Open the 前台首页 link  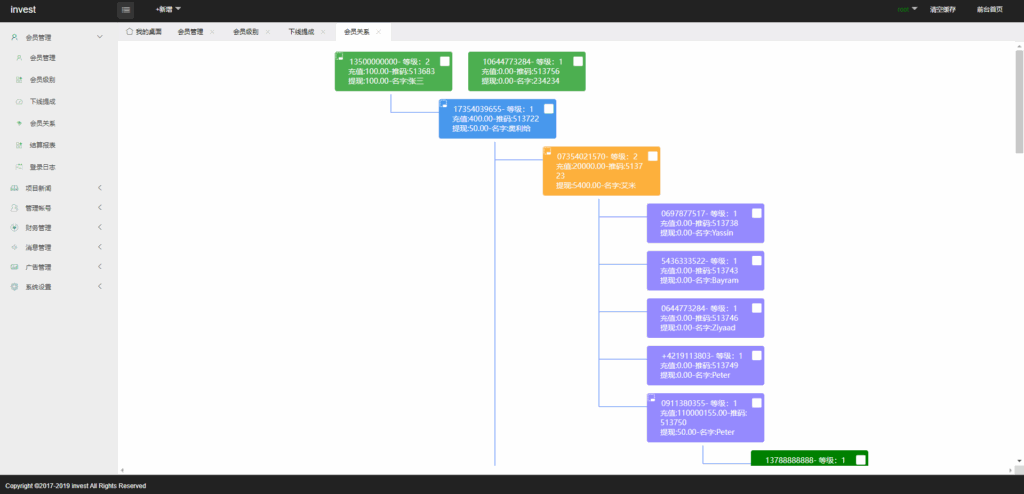pyautogui.click(x=989, y=9)
